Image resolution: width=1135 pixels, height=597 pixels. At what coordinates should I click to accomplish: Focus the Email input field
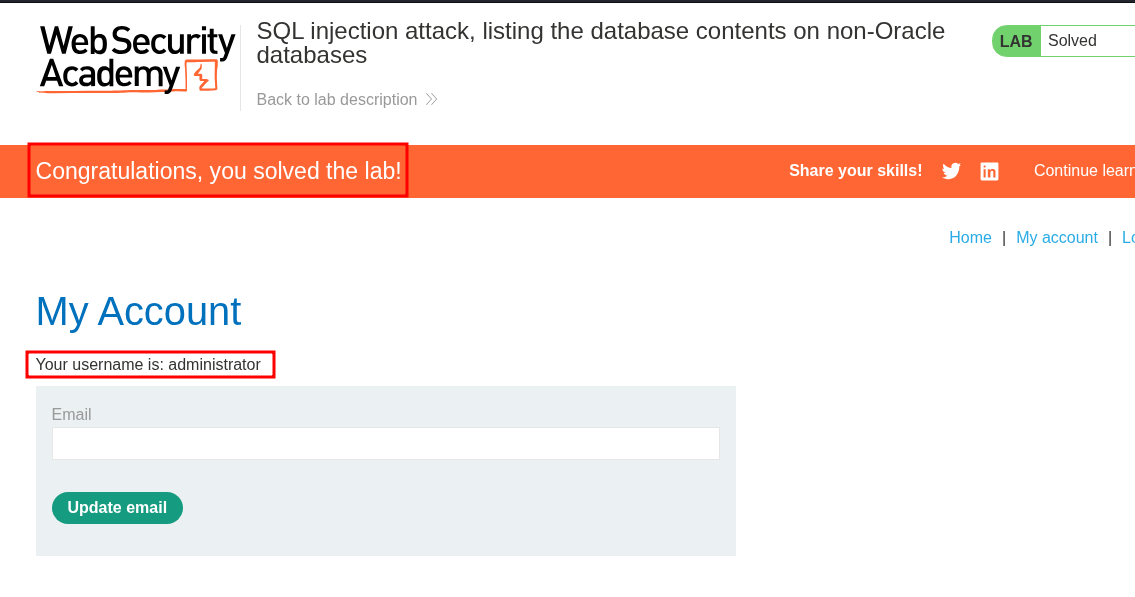tap(385, 443)
